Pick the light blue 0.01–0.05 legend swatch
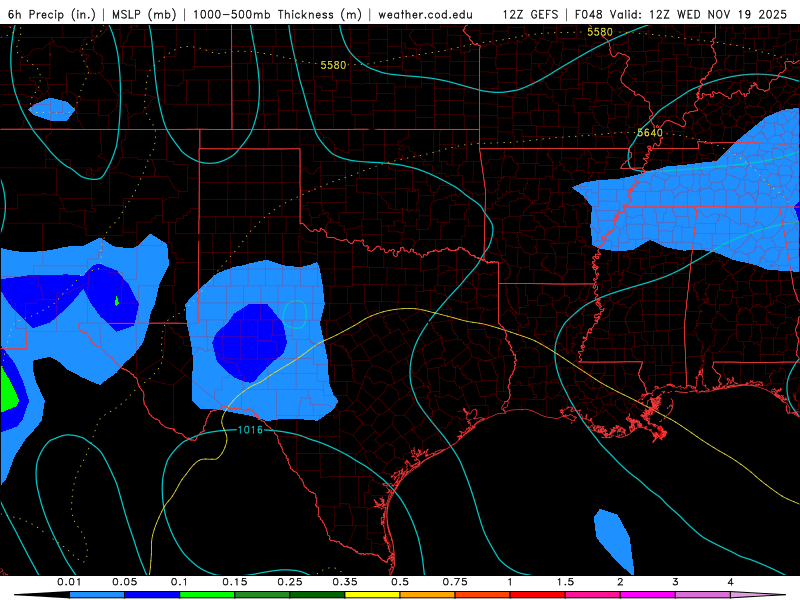Screen dimensions: 800x600 point(97,595)
